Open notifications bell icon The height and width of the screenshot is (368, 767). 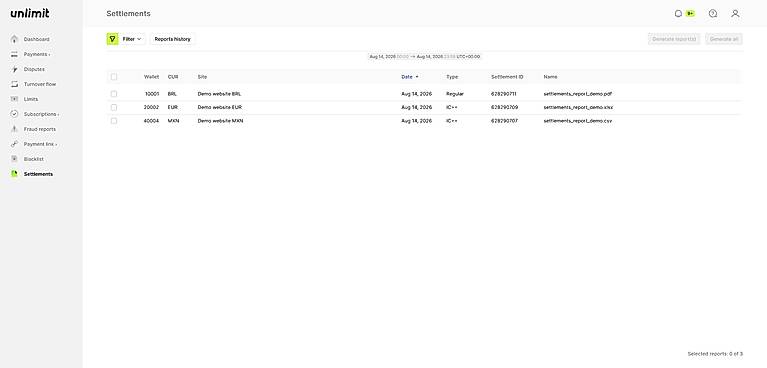click(678, 14)
